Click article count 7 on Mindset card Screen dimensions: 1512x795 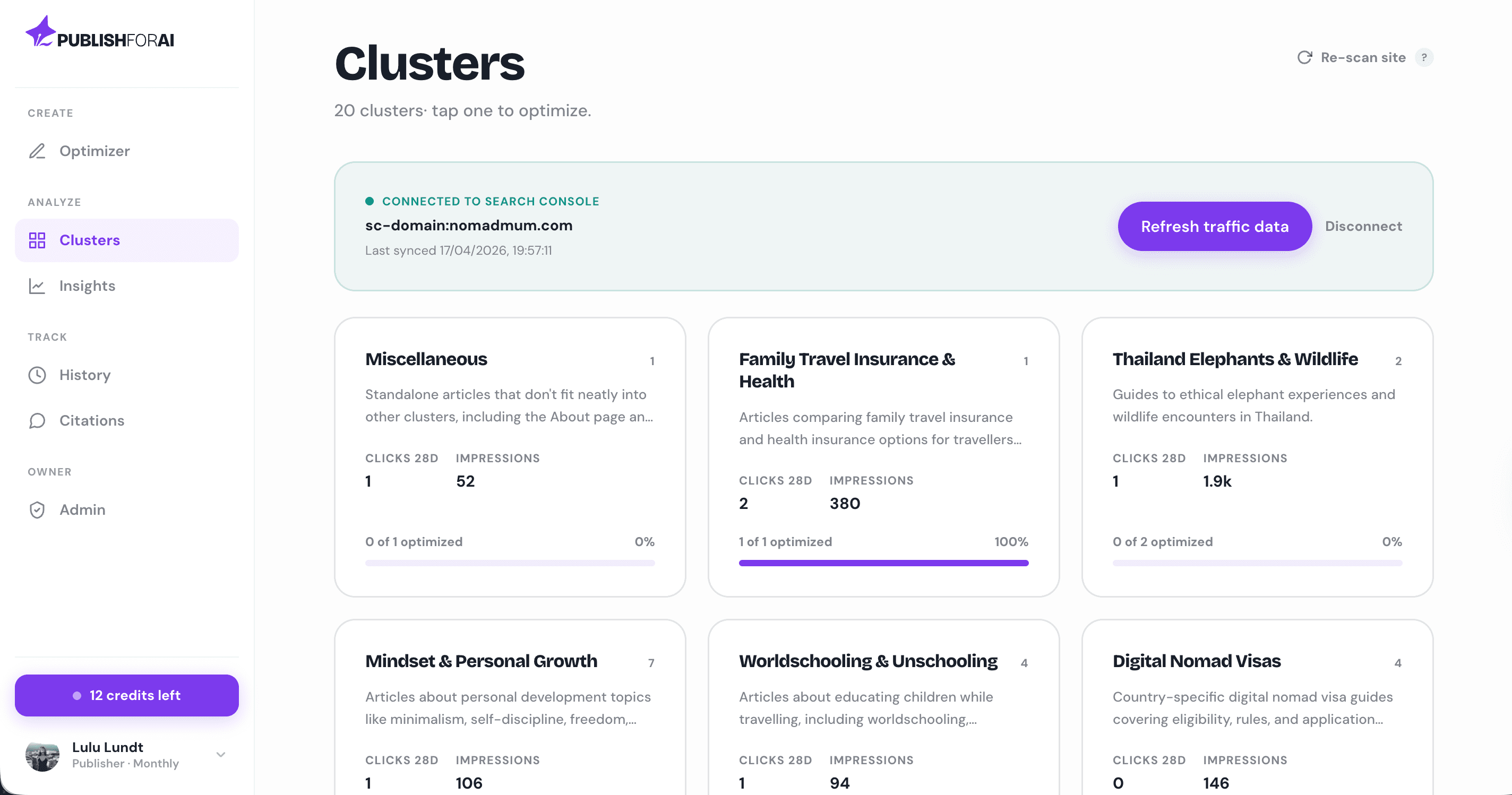pyautogui.click(x=651, y=663)
